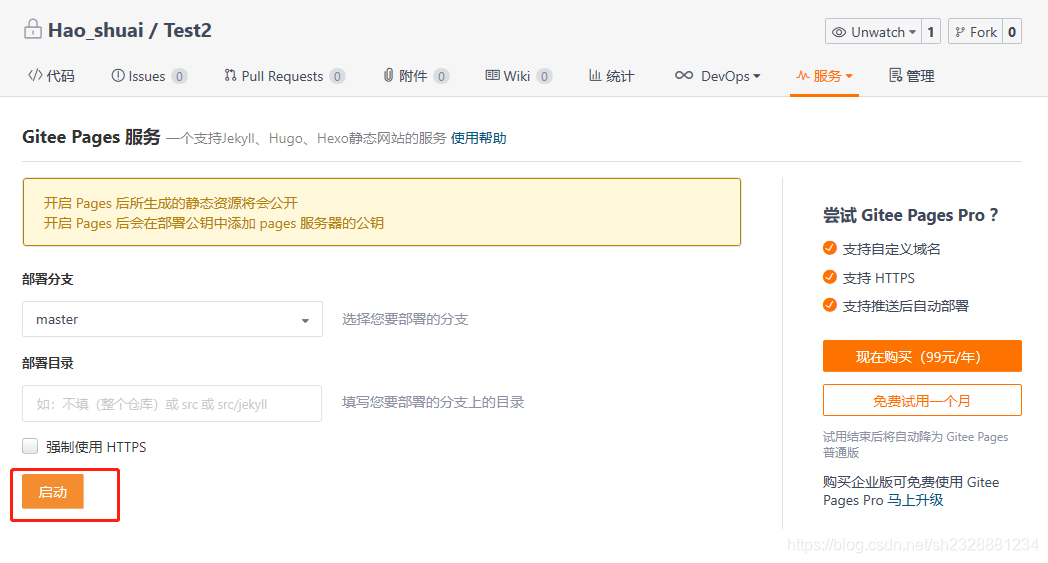The image size is (1048, 563).
Task: Click the 尝试 Gitee Pages Pro ? heading
Action: click(910, 215)
